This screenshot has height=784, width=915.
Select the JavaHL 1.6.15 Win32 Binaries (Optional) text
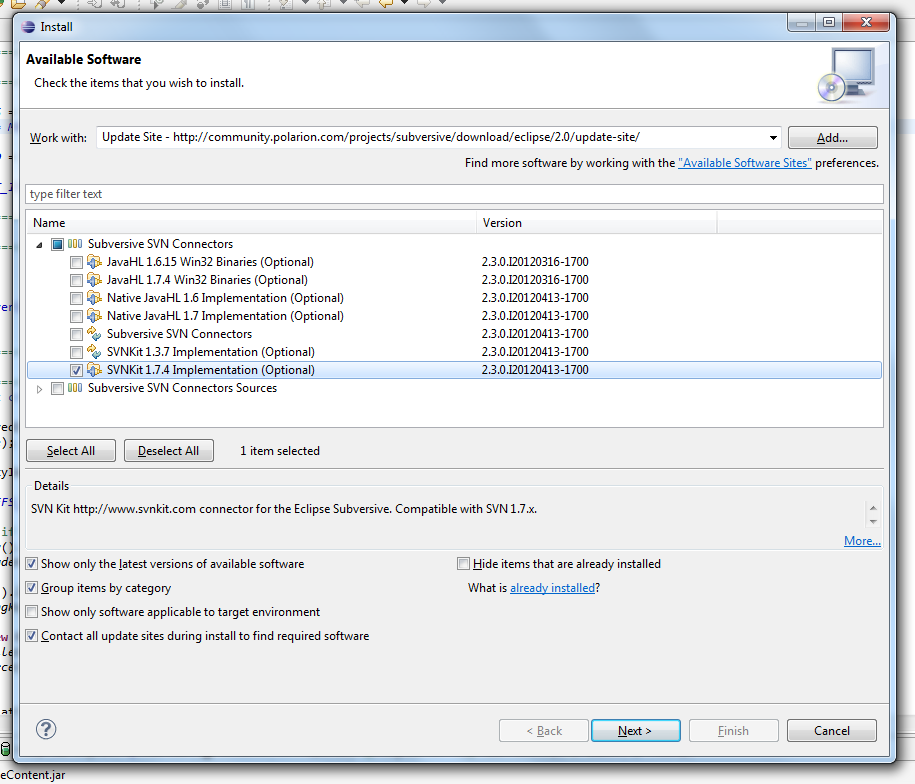[x=210, y=261]
